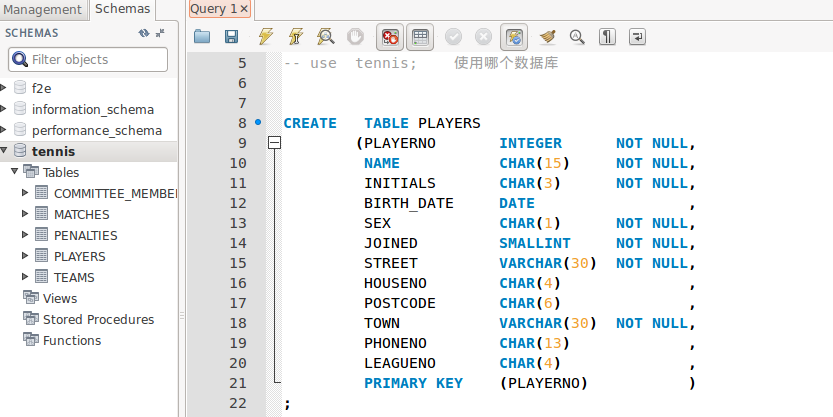This screenshot has width=833, height=417.
Task: Expand the f2e schema
Action: [x=4, y=88]
